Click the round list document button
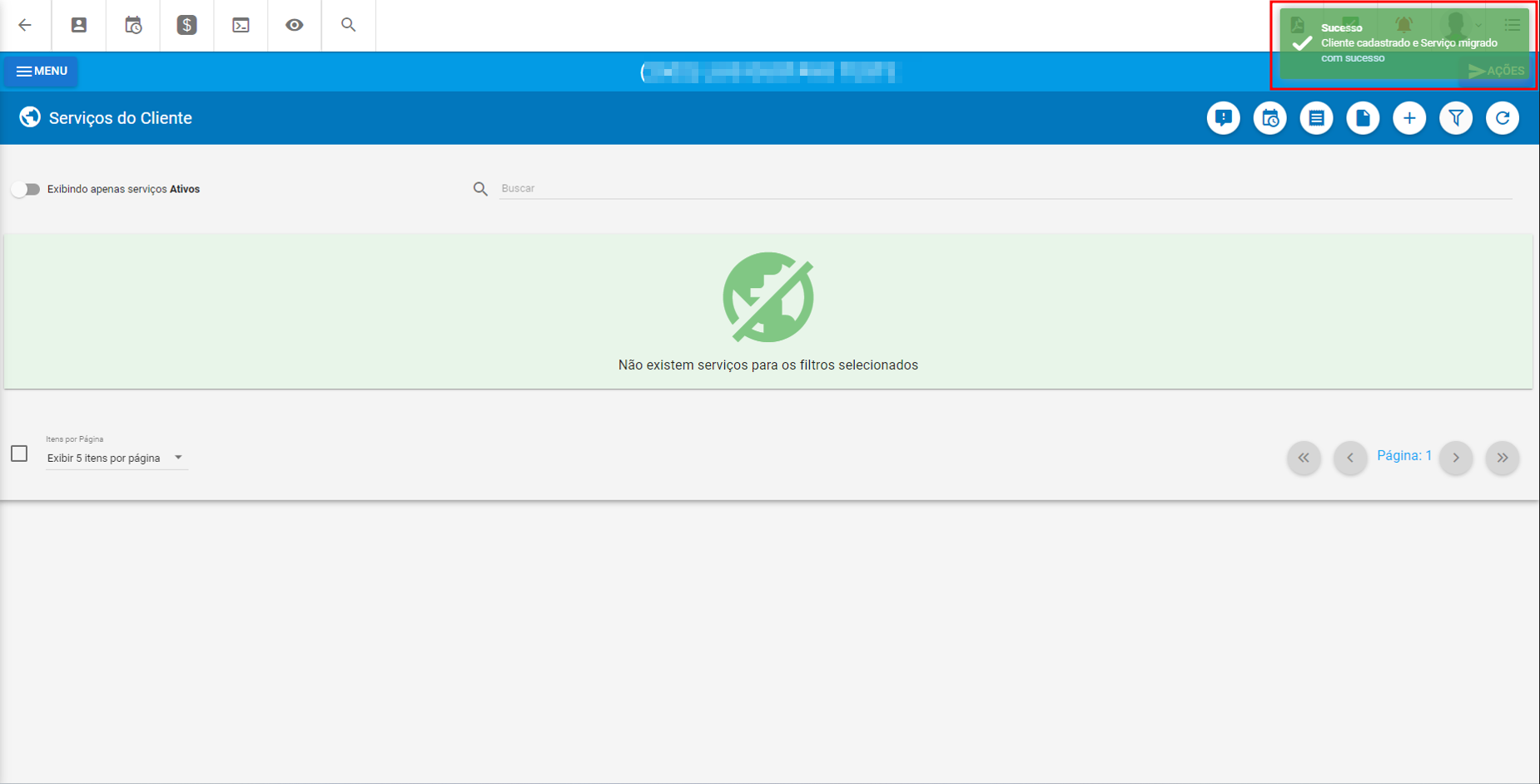 tap(1316, 118)
